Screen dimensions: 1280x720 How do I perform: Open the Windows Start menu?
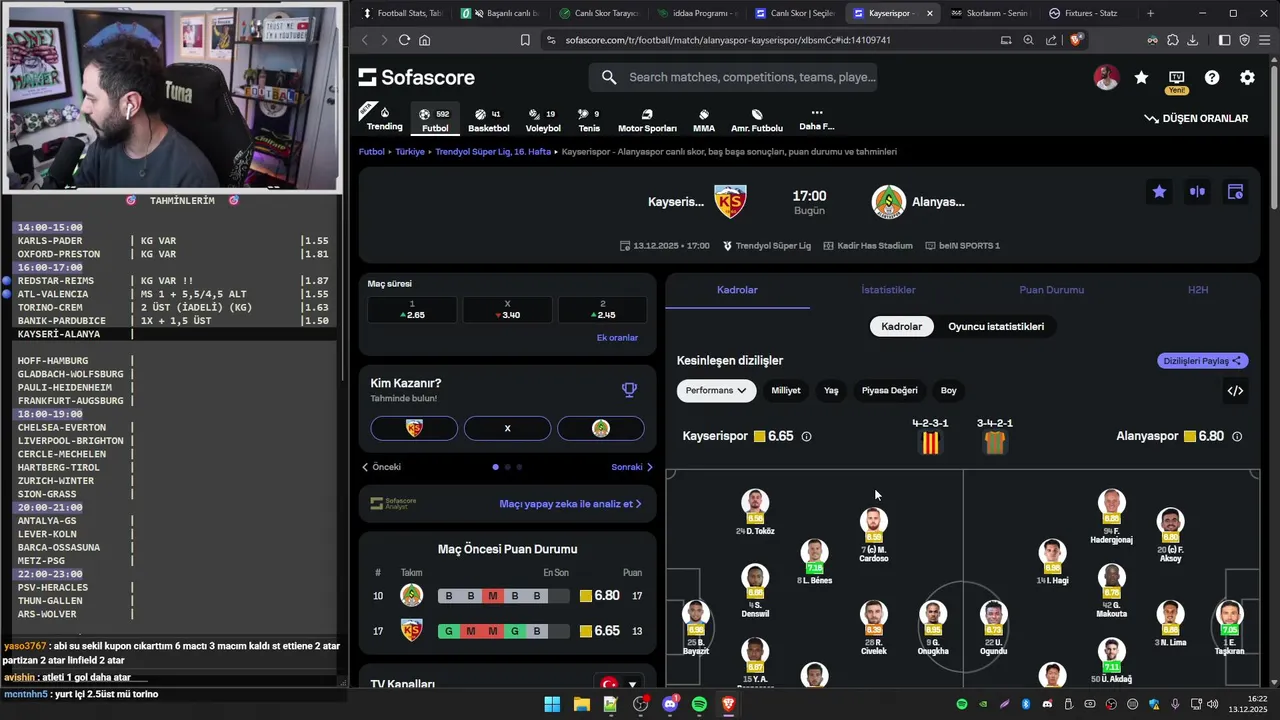point(552,704)
